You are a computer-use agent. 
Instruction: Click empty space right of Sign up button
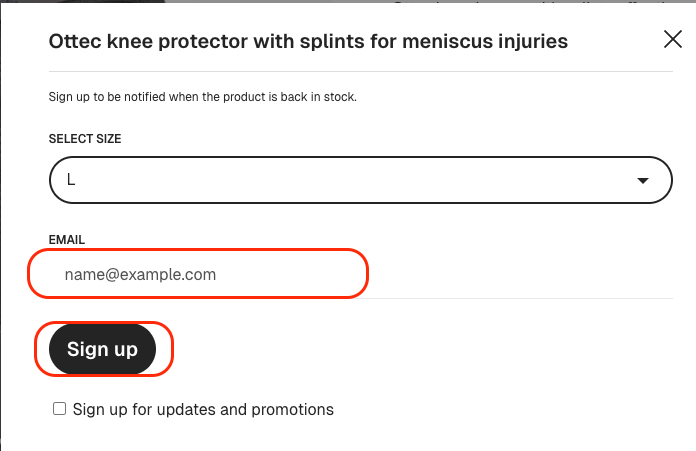pyautogui.click(x=420, y=349)
